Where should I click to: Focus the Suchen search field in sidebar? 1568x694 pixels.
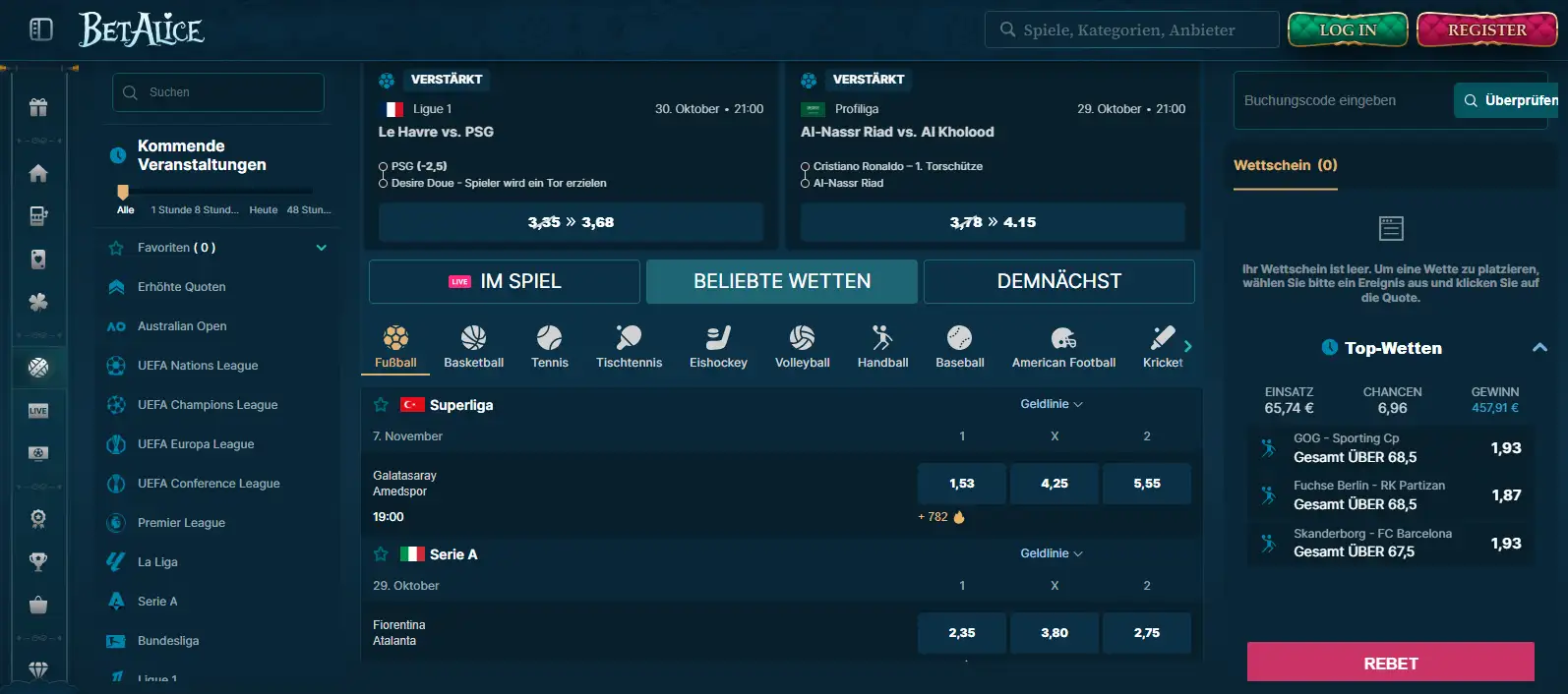(218, 92)
